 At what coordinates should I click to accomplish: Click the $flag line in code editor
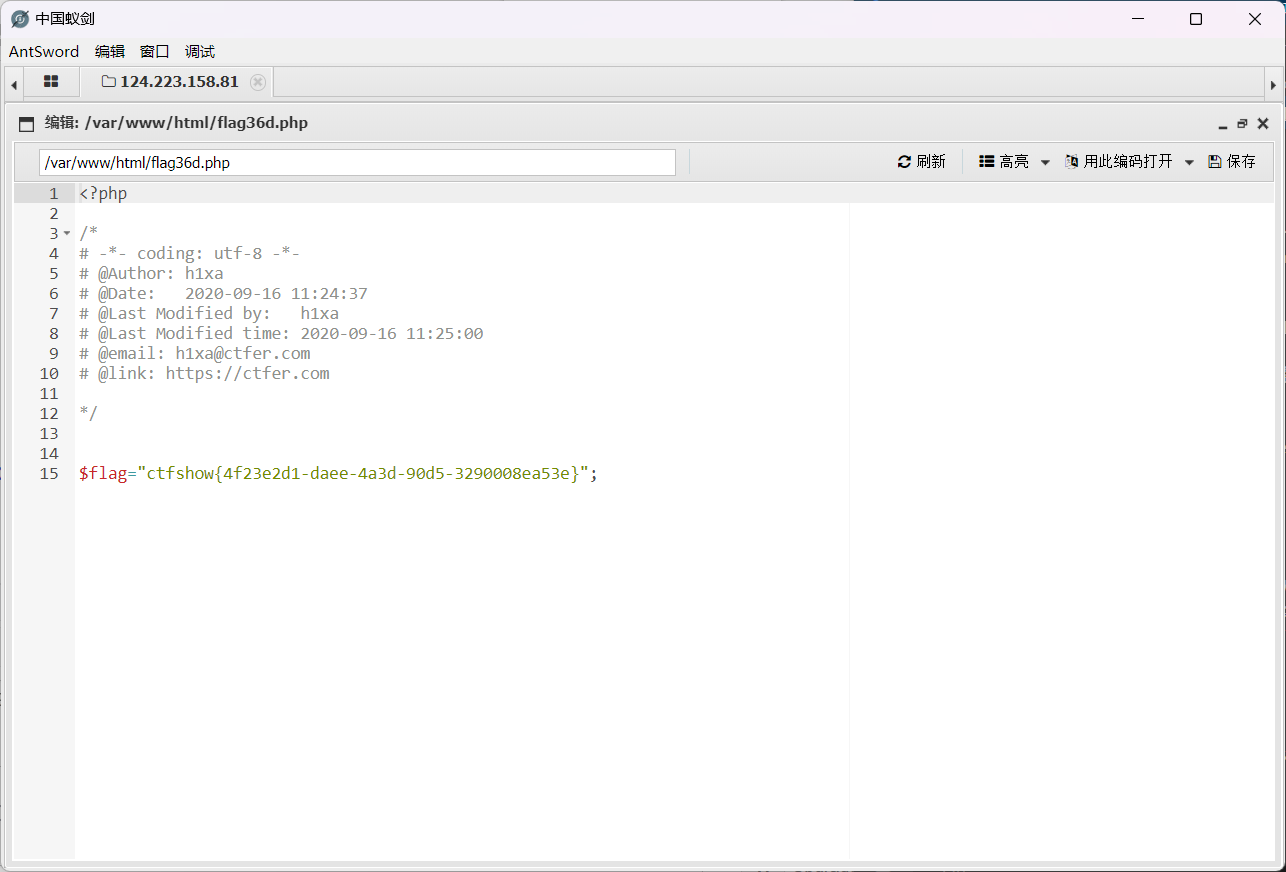click(338, 474)
